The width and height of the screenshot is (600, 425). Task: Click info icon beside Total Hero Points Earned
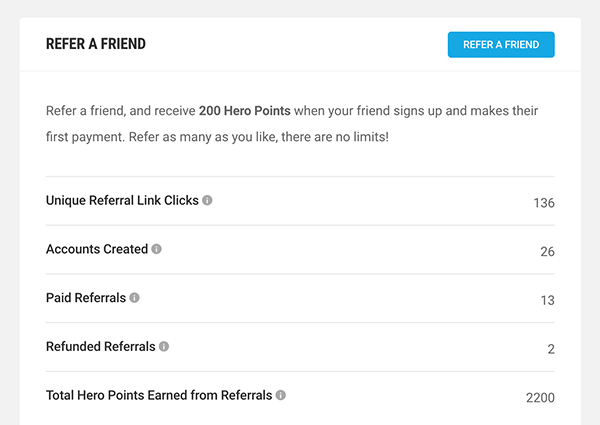pos(281,395)
